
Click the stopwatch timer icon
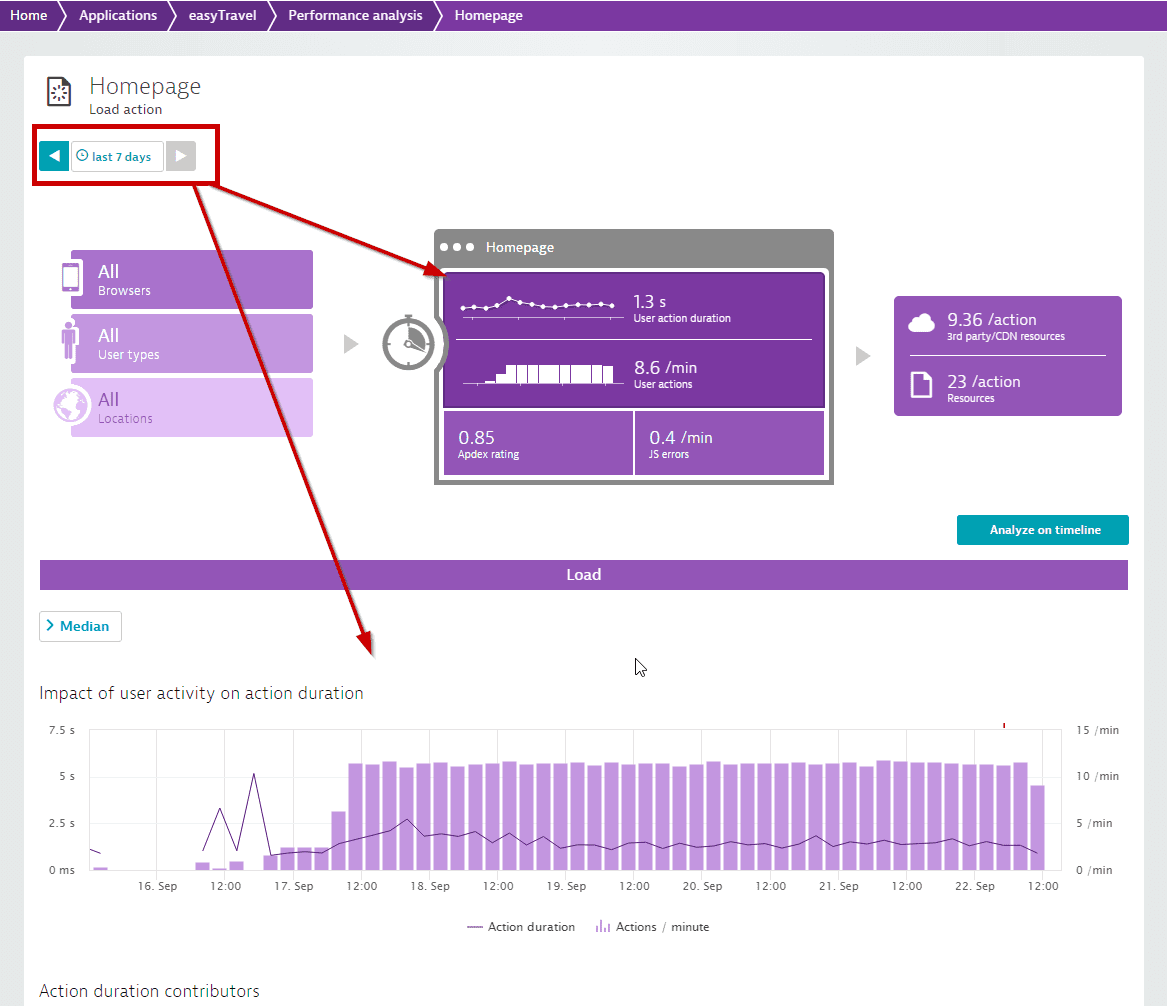[x=409, y=343]
